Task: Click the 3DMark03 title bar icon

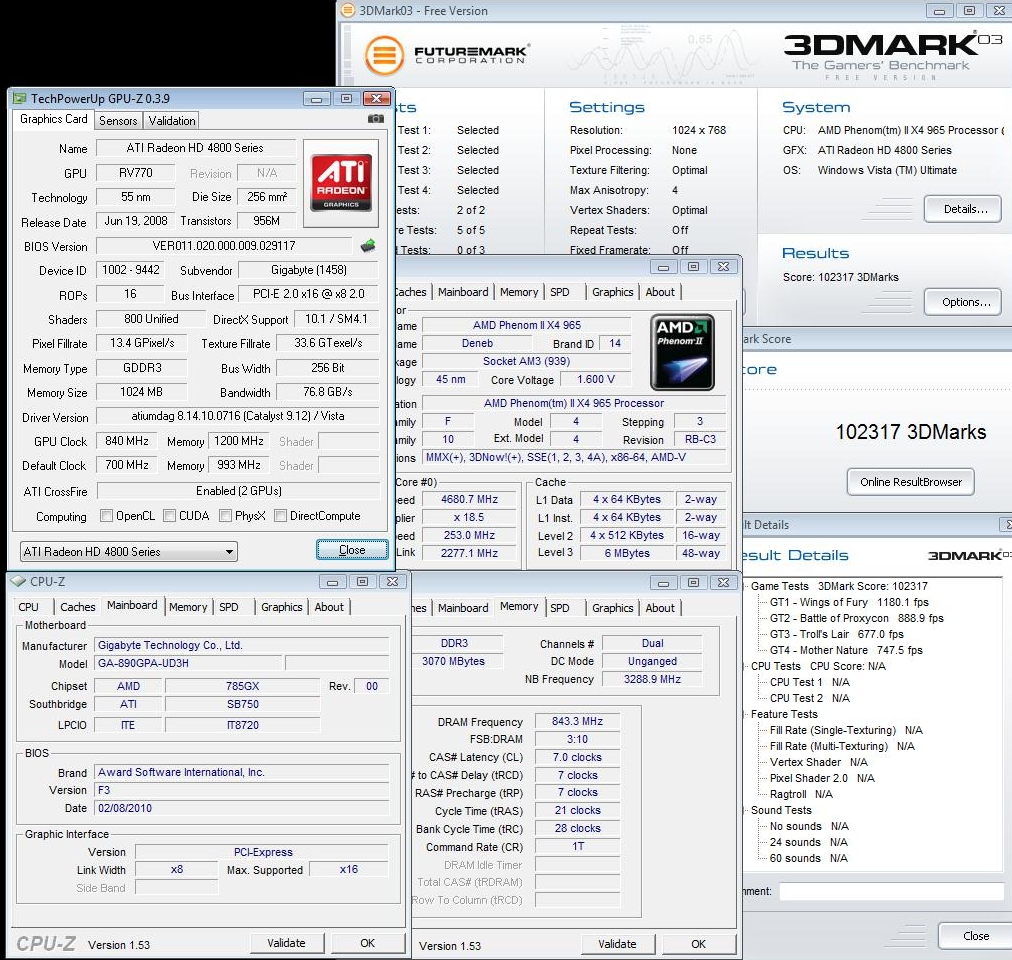Action: tap(347, 11)
